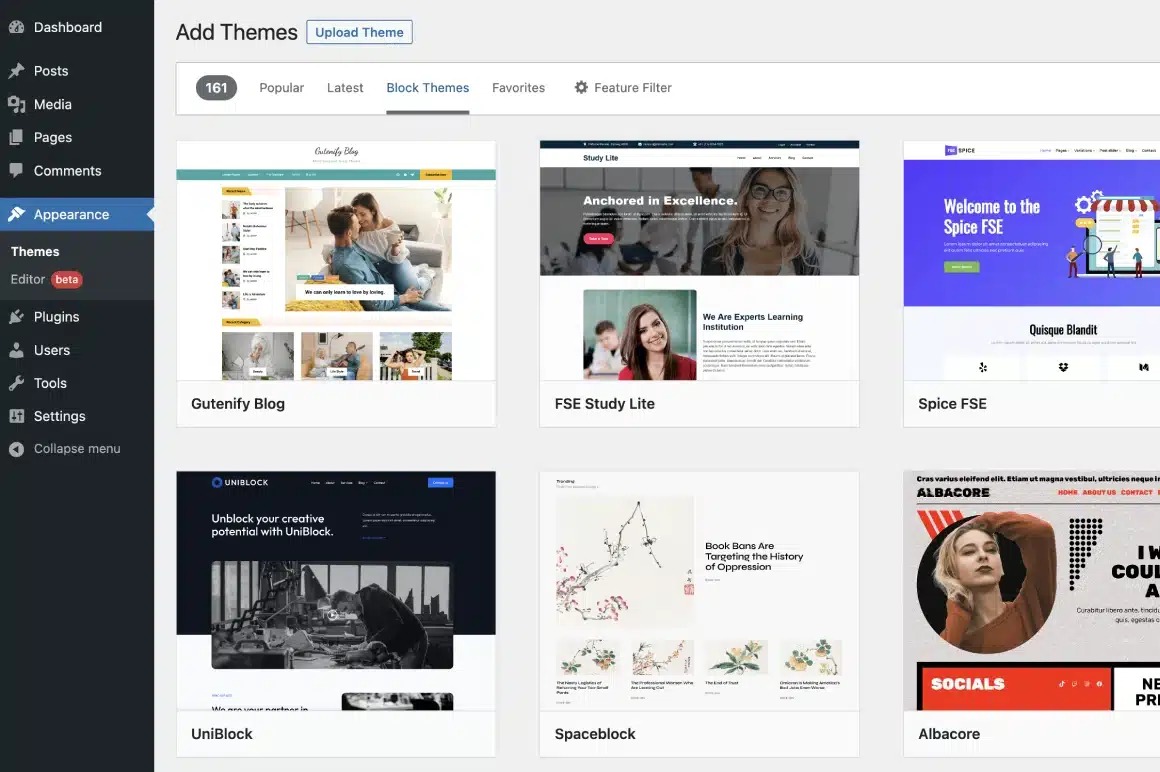The image size is (1160, 772).
Task: Open the Editor beta submenu link
Action: tap(46, 280)
